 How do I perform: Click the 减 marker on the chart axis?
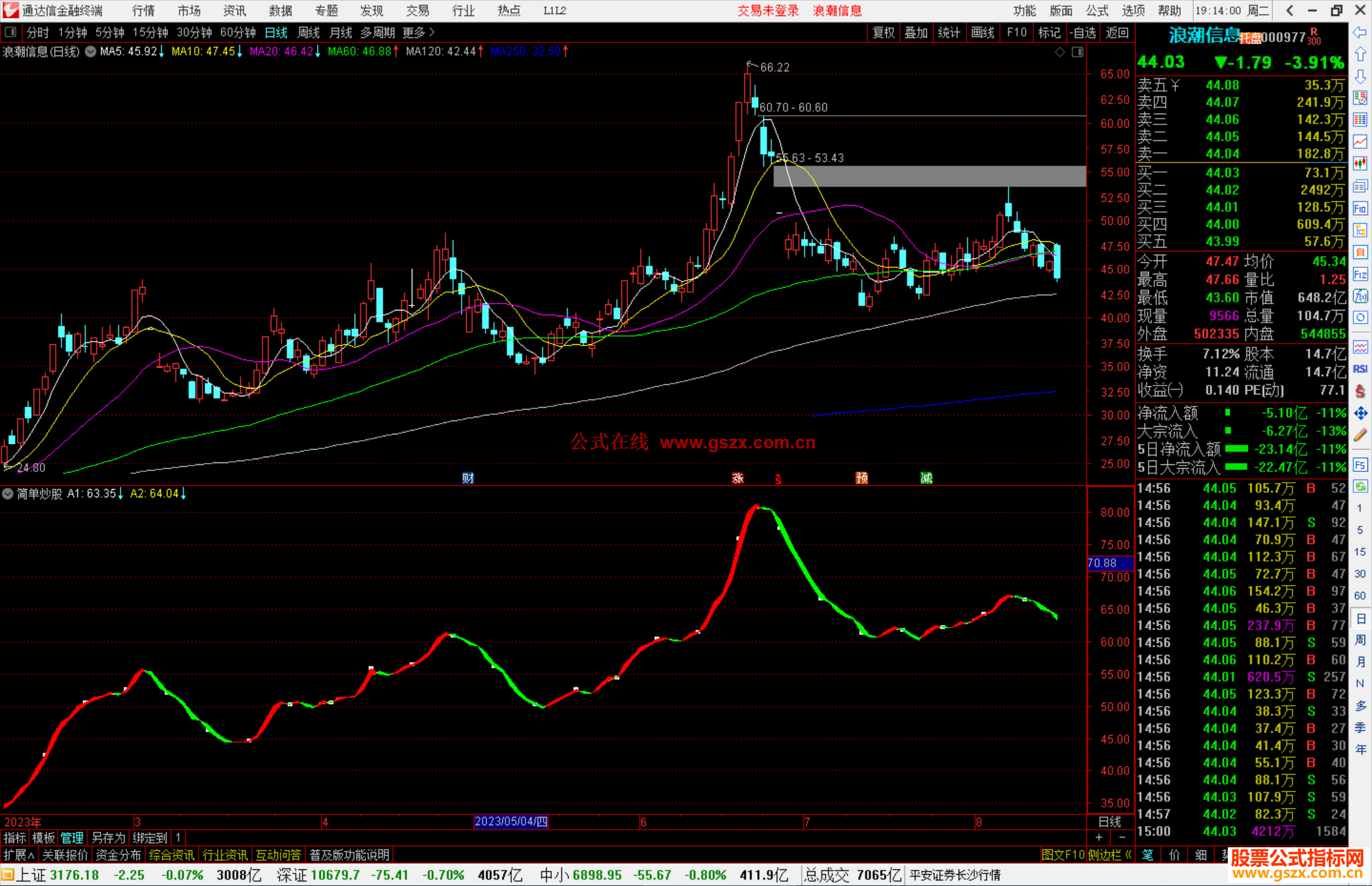click(926, 478)
